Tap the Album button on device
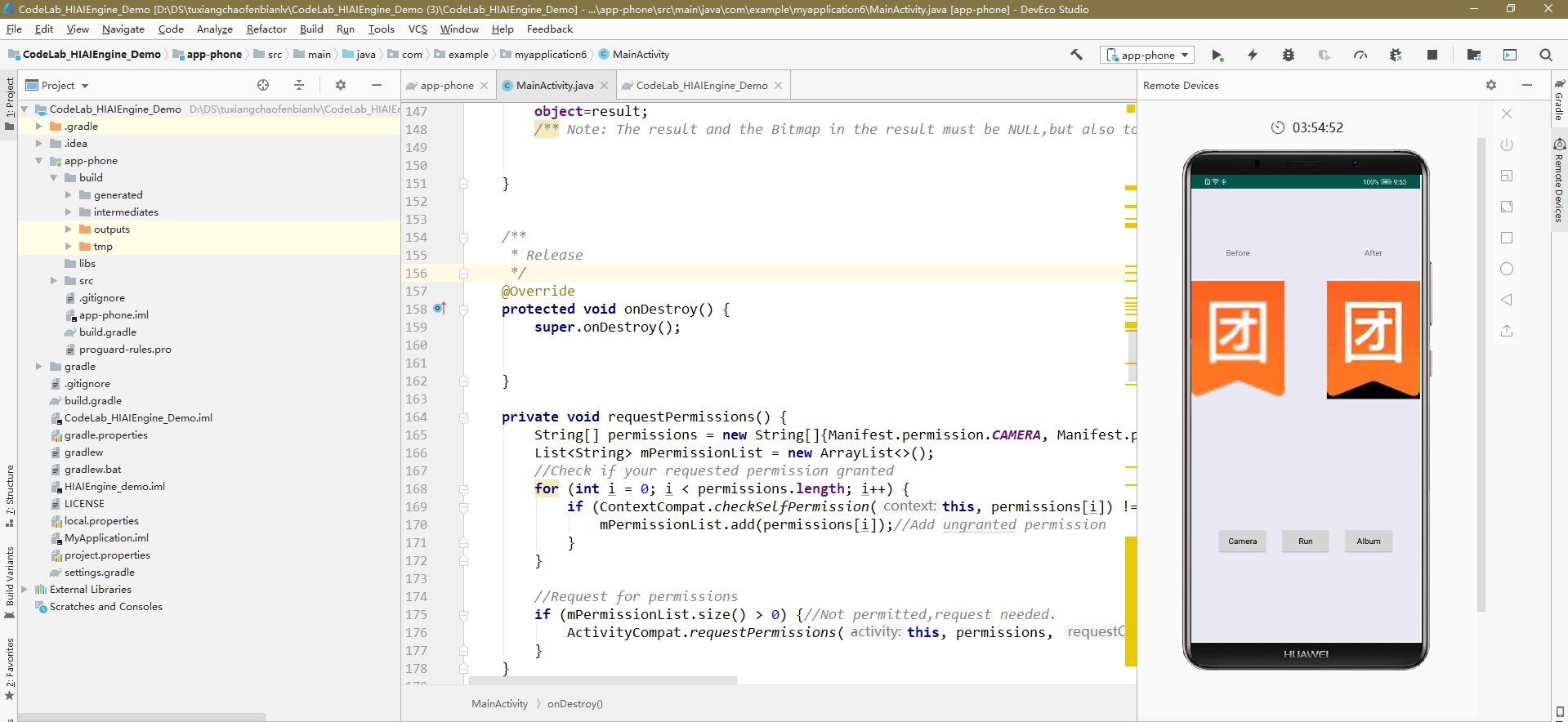This screenshot has width=1568, height=722. pyautogui.click(x=1369, y=541)
